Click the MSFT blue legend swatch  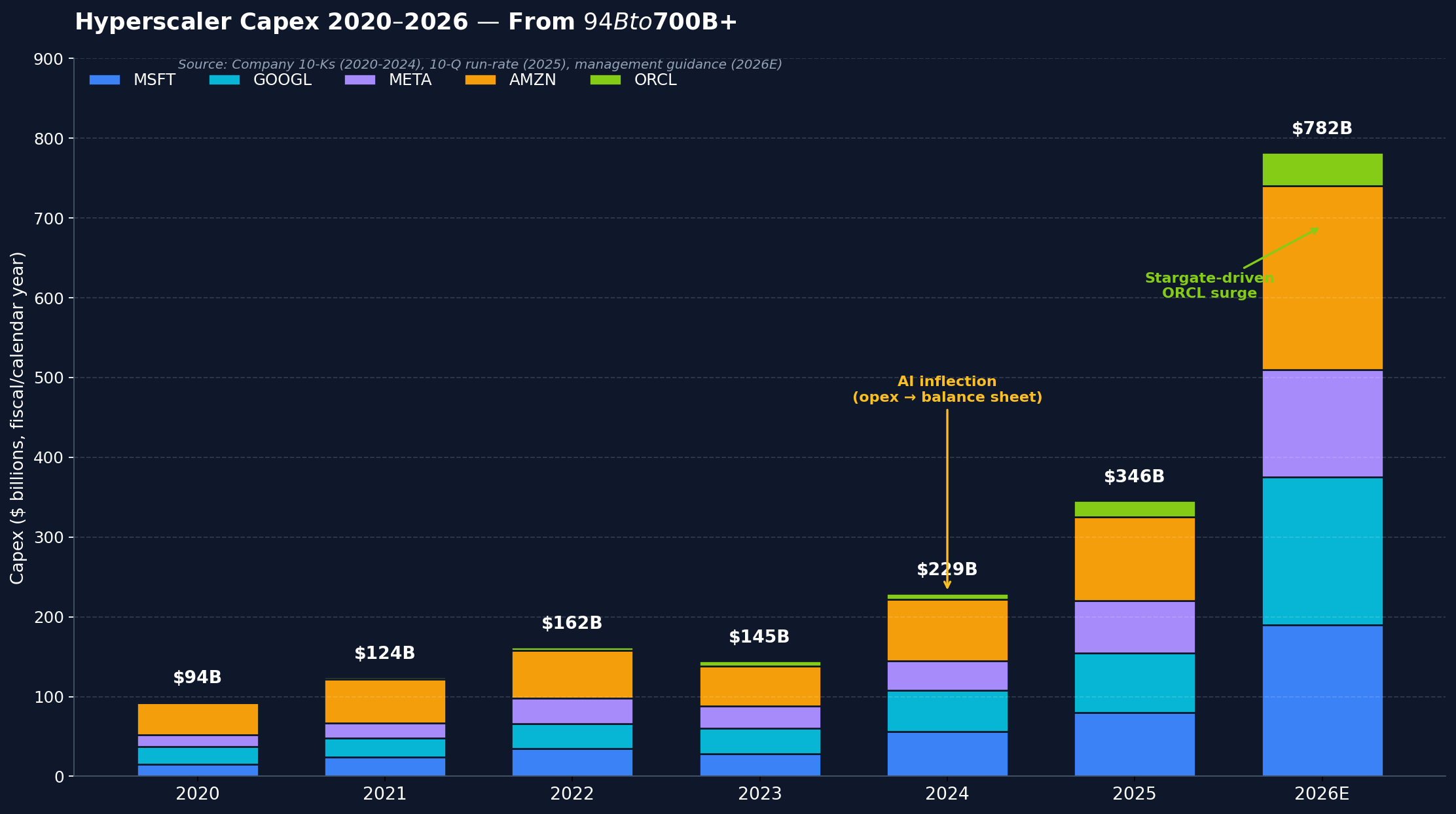coord(105,80)
